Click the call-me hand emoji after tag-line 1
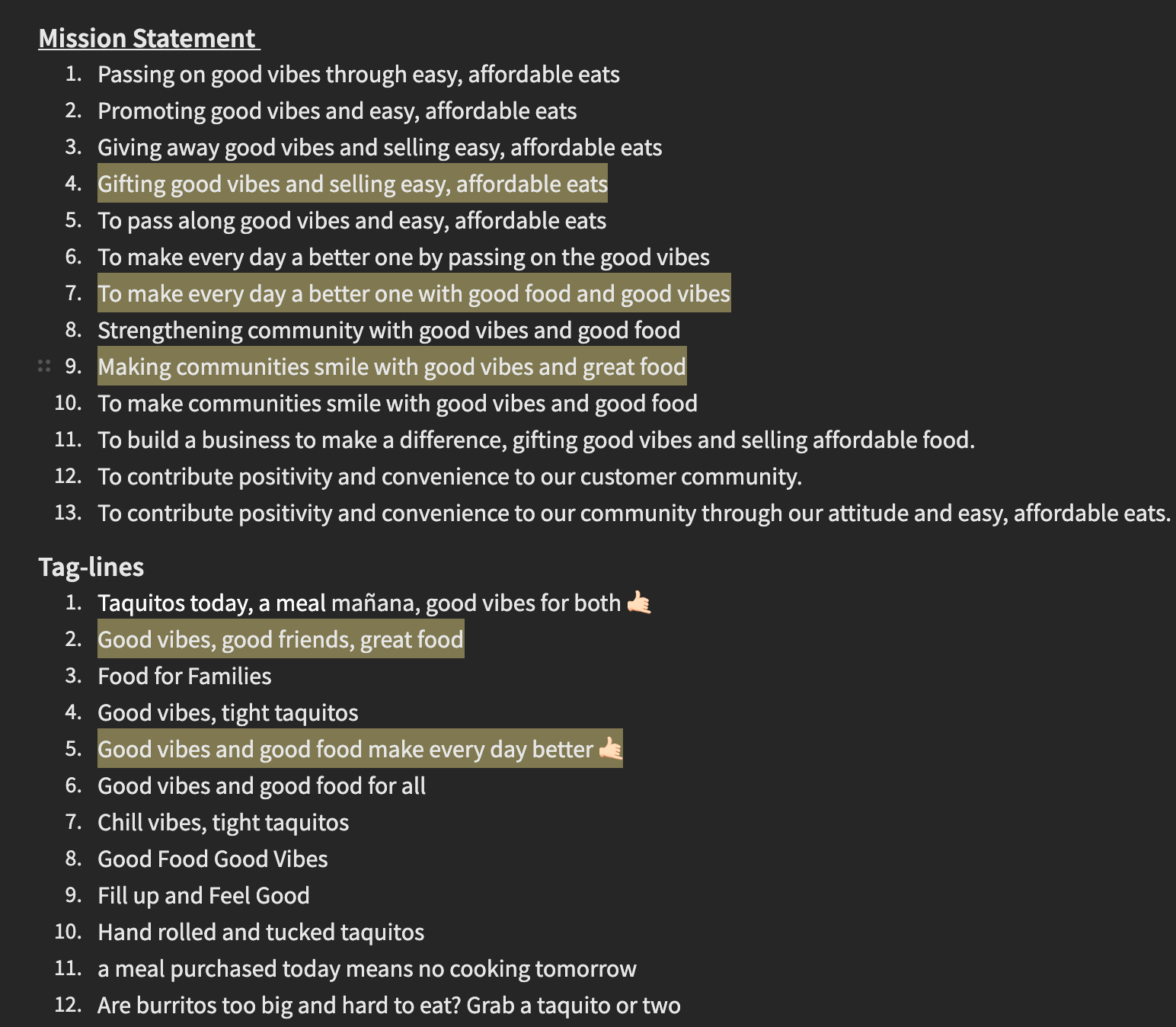The height and width of the screenshot is (1027, 1176). 638,603
